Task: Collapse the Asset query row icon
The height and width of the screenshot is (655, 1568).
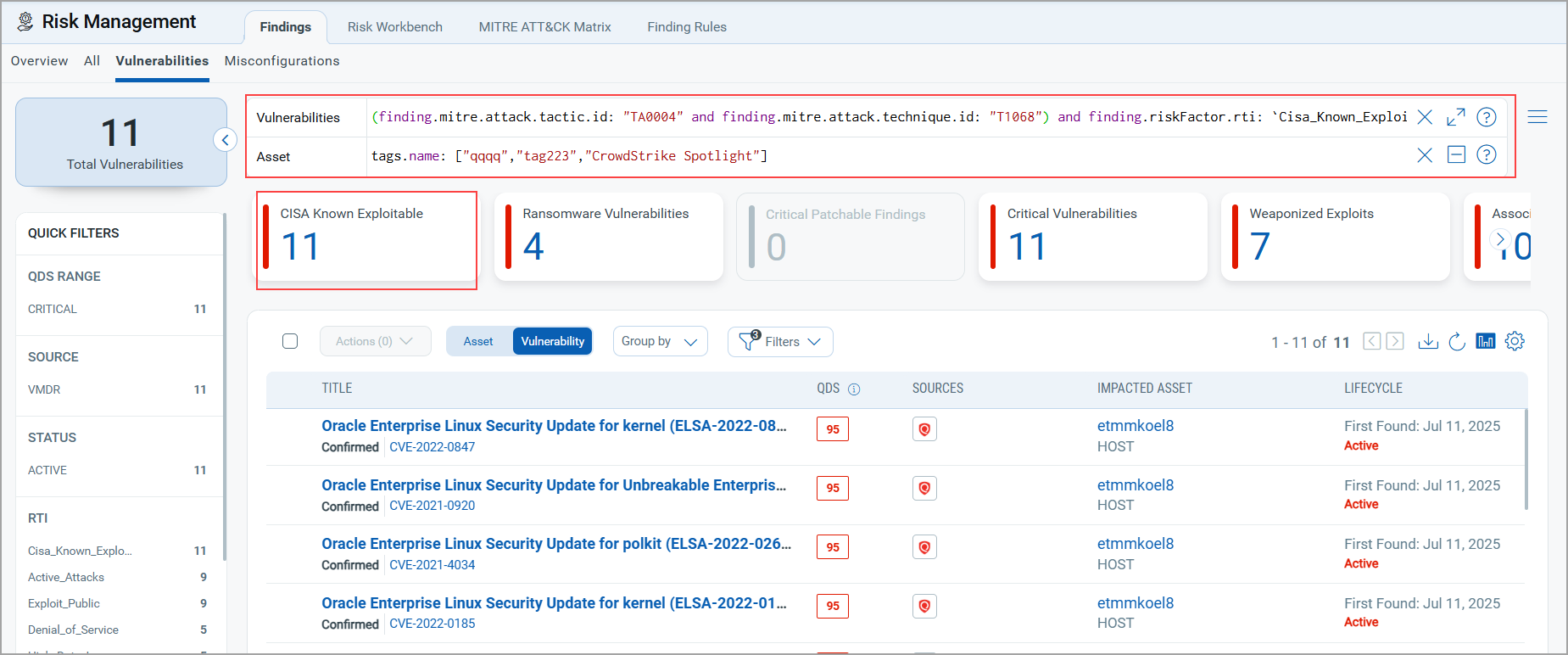Action: [x=1456, y=154]
